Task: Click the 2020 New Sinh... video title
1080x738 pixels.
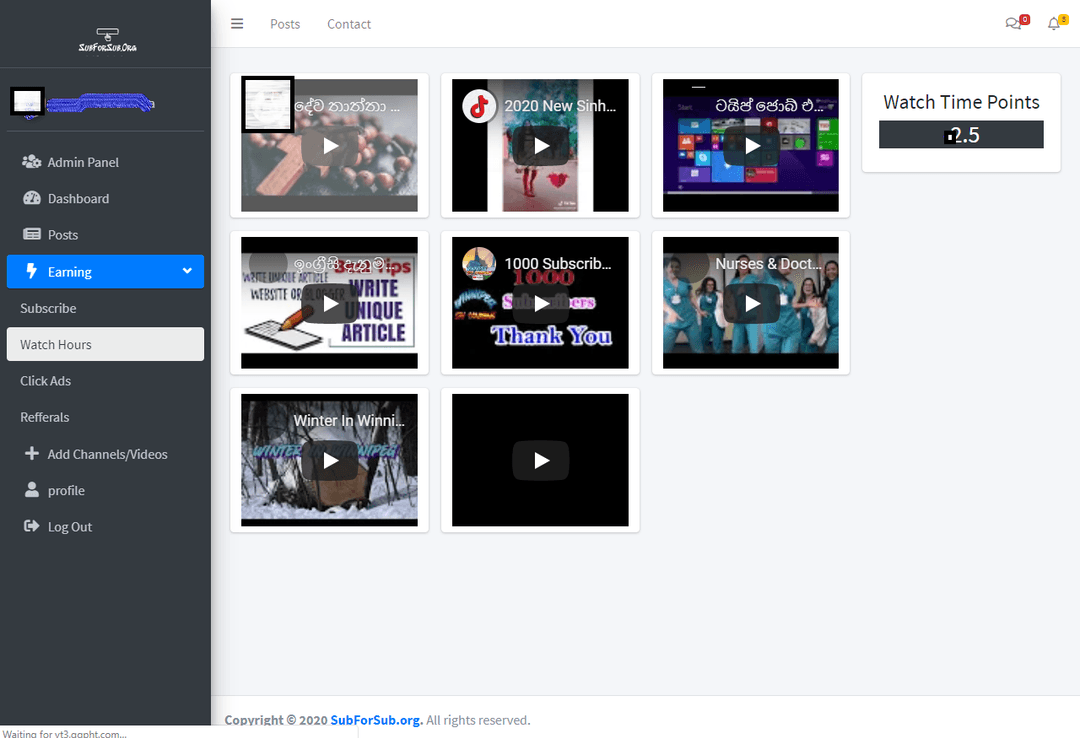Action: pos(560,106)
